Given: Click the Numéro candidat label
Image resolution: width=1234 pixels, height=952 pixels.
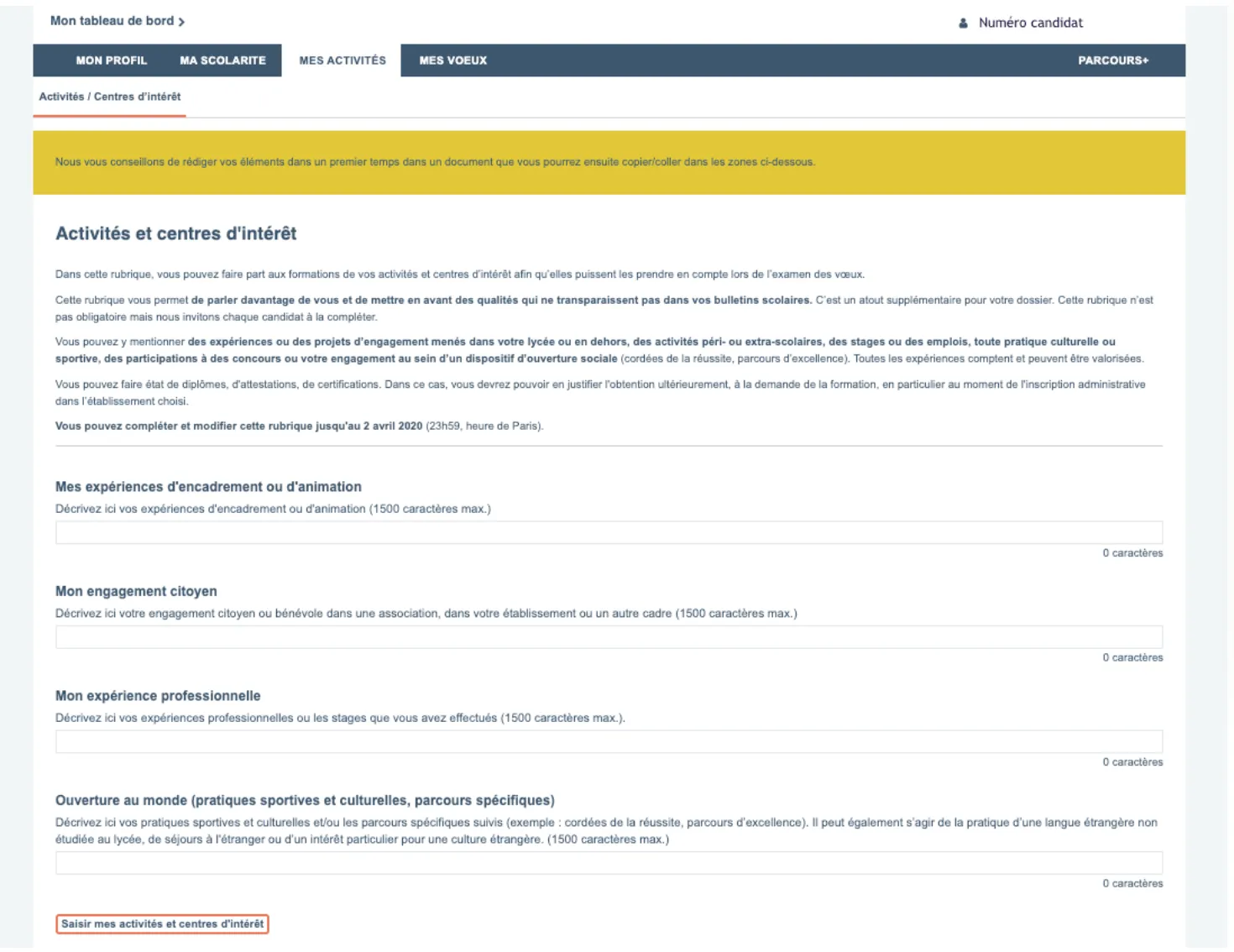Looking at the screenshot, I should point(1030,23).
